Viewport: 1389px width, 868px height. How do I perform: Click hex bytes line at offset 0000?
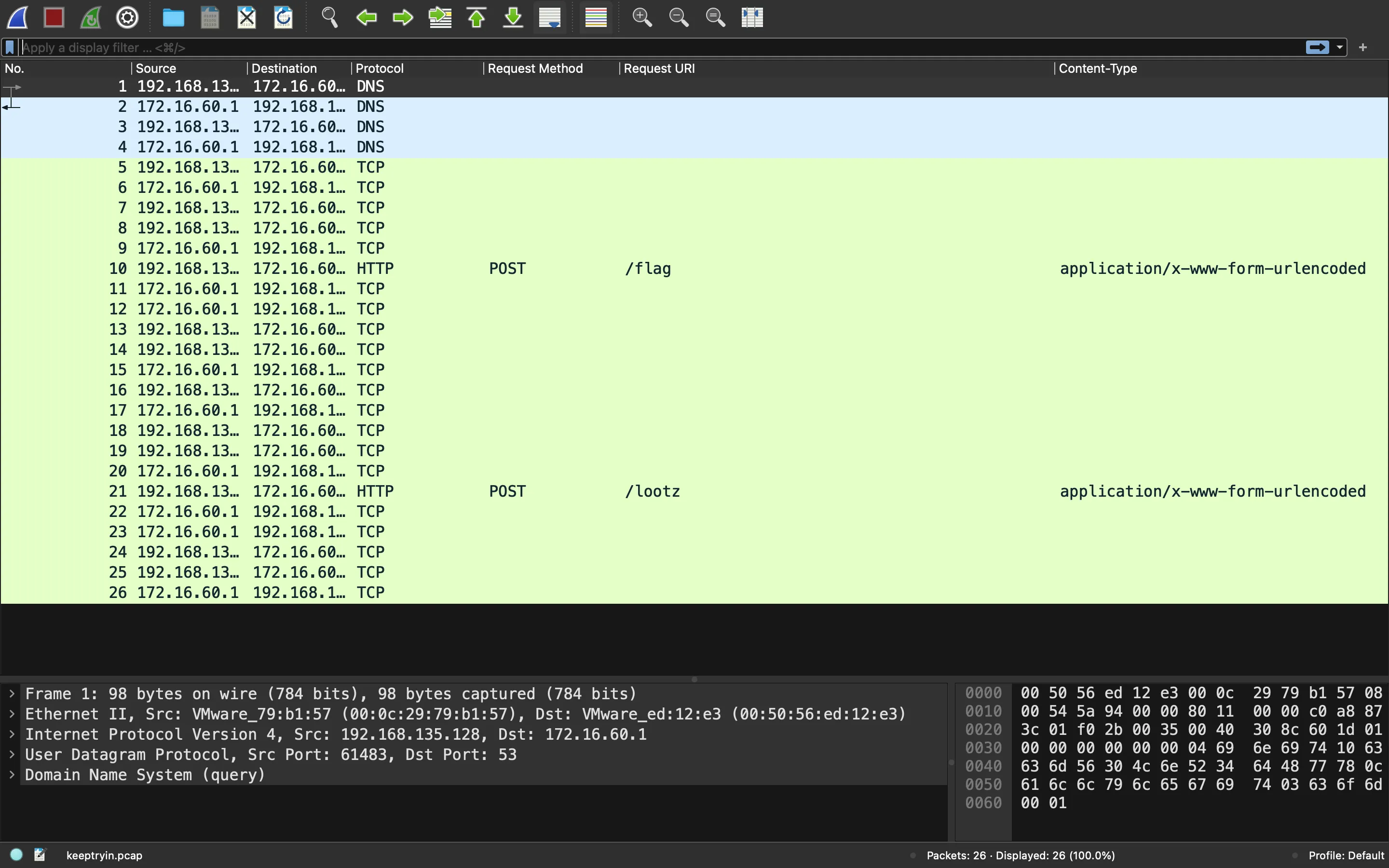1201,693
